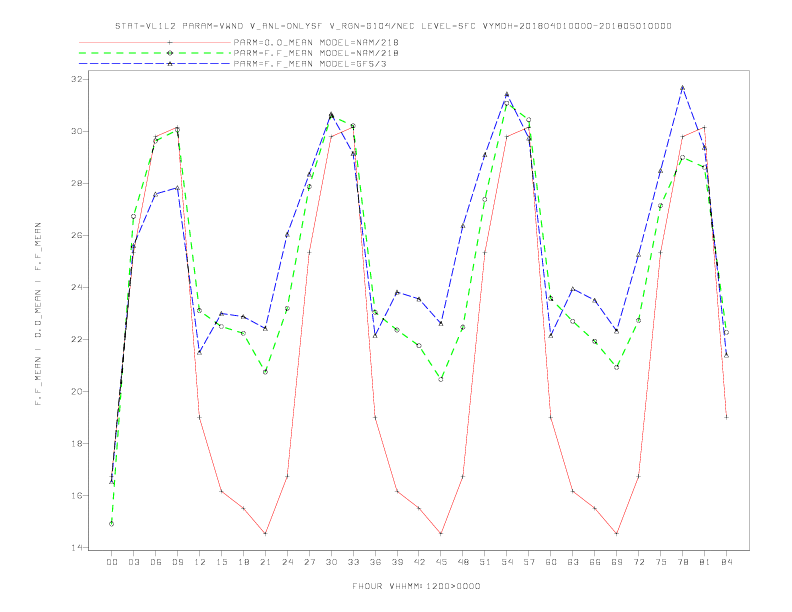Click x-axis forecast hour label 51
This screenshot has width=792, height=612.
(485, 562)
